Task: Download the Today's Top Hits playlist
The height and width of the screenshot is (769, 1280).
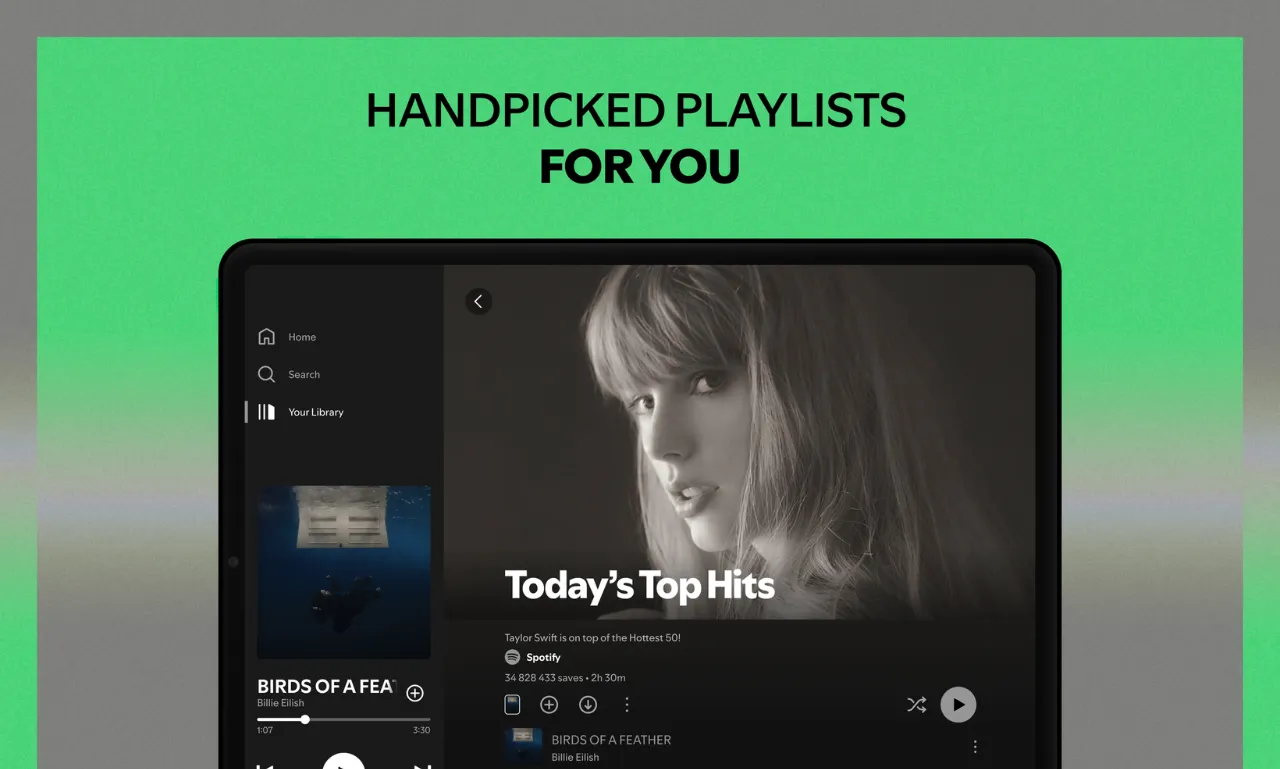Action: tap(588, 705)
